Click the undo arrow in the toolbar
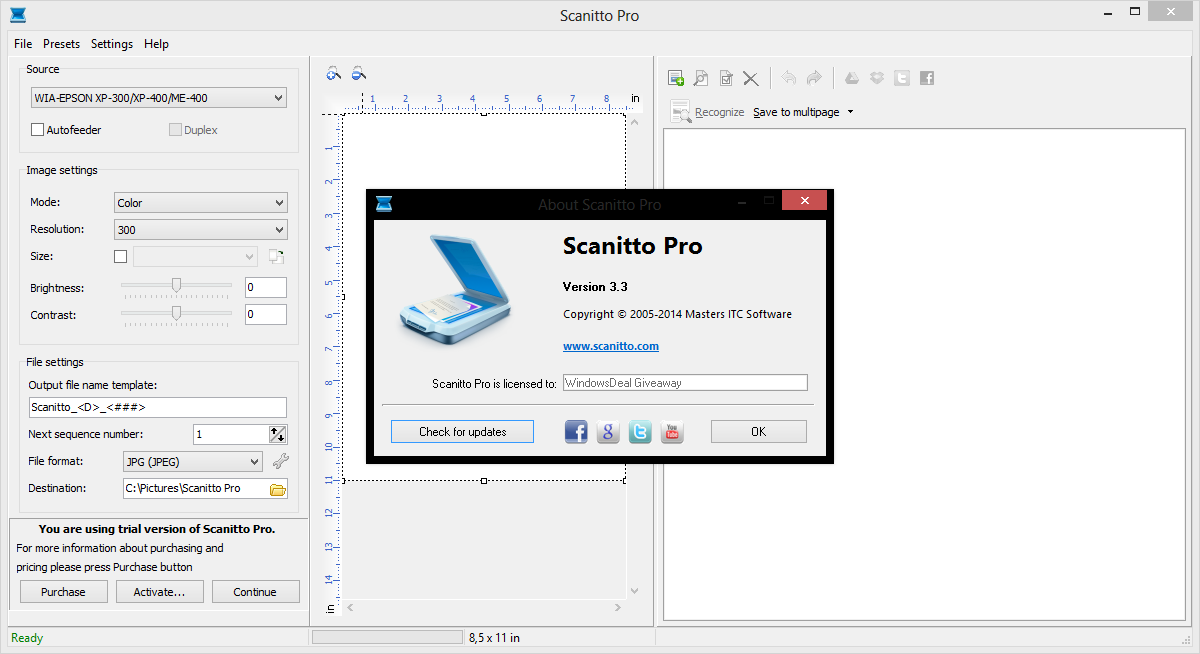1200x654 pixels. (x=788, y=78)
